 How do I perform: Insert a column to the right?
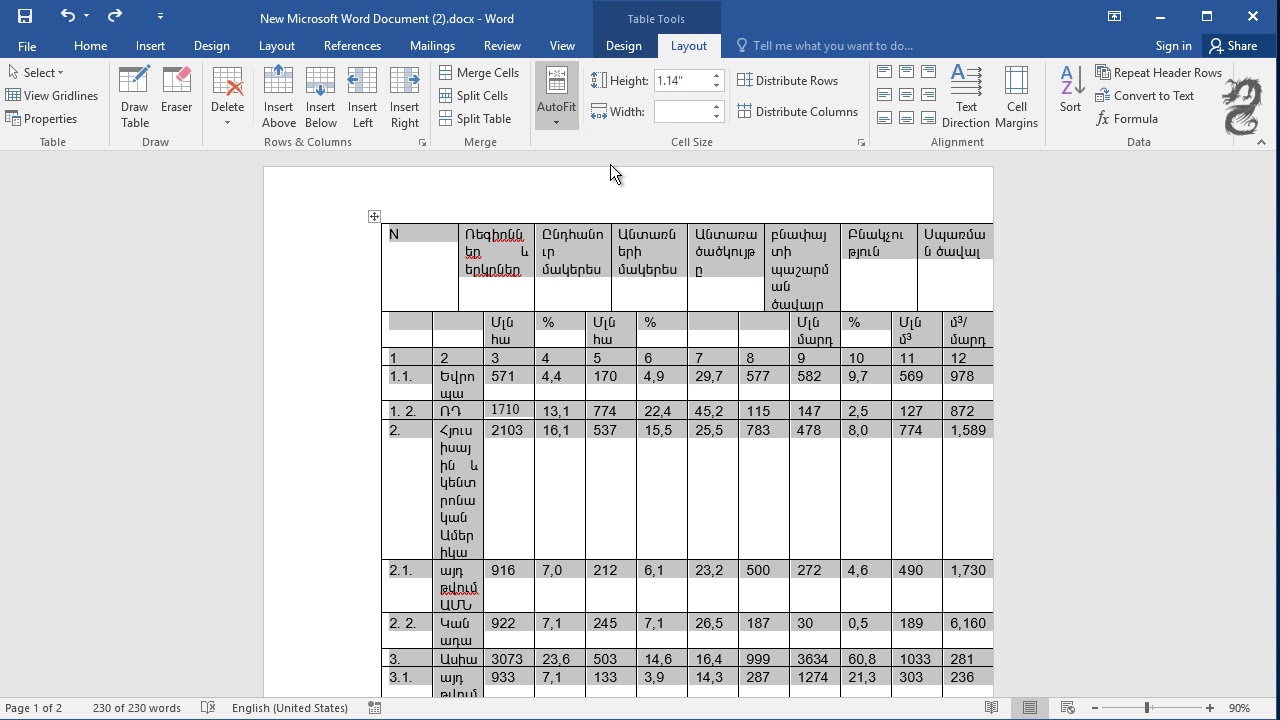point(404,97)
